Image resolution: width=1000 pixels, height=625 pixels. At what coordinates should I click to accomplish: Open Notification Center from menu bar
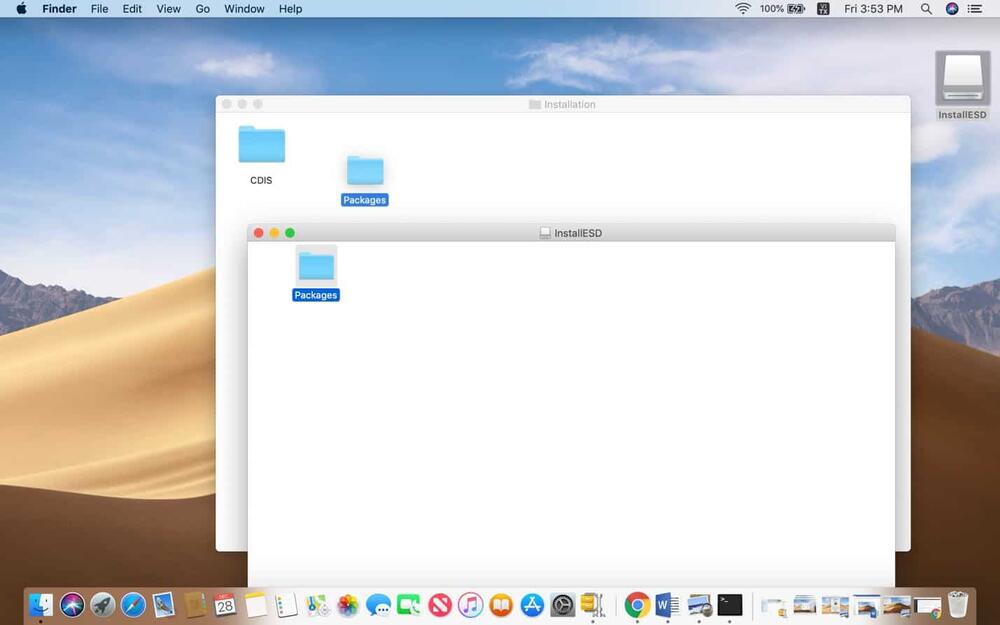(975, 9)
